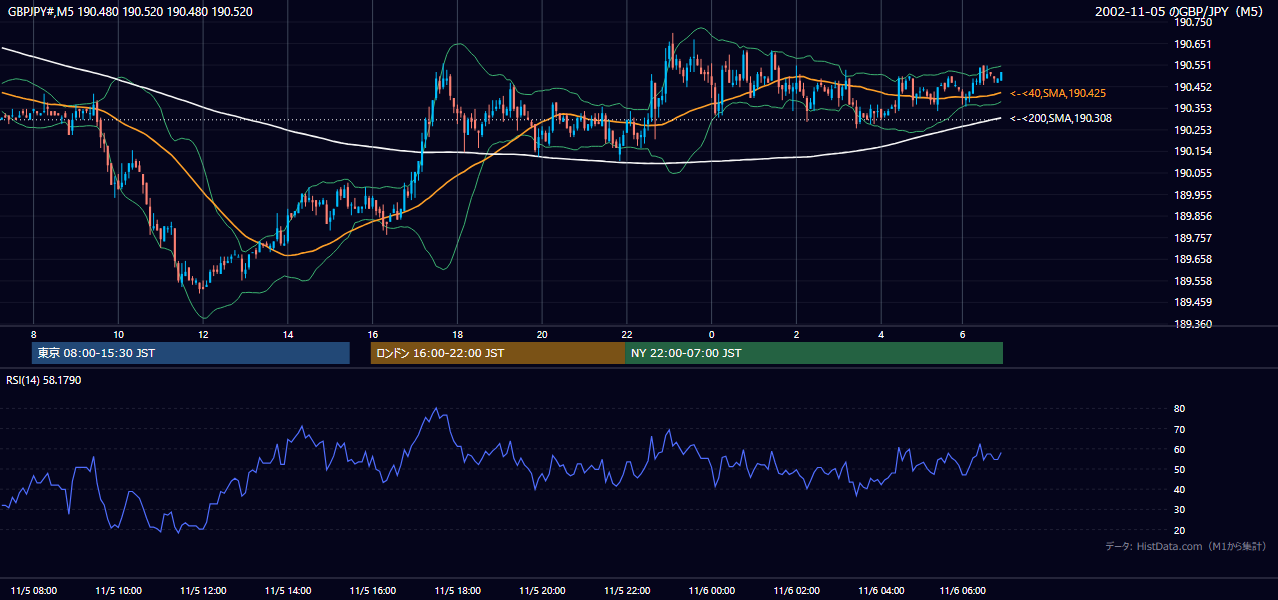This screenshot has width=1278, height=600.
Task: Click the 2002-11-05 GBP/JPY (M5) chart title
Action: tap(1180, 12)
